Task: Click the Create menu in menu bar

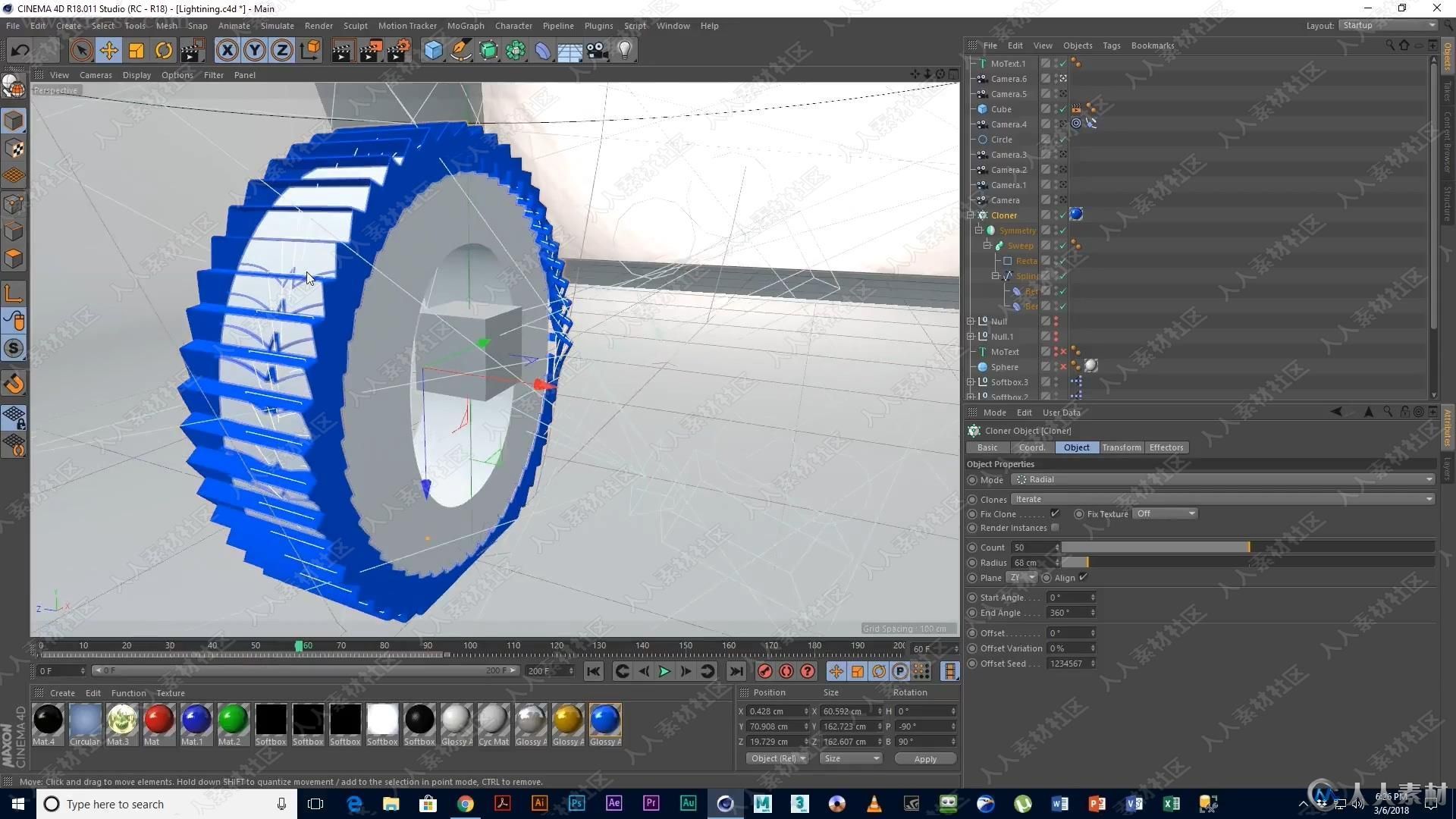Action: [67, 25]
